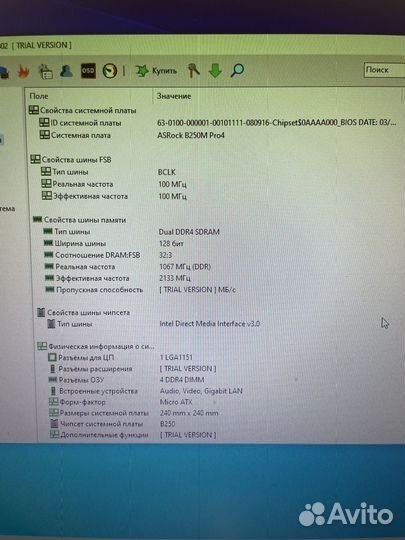Click the Поле column header

(x=39, y=96)
